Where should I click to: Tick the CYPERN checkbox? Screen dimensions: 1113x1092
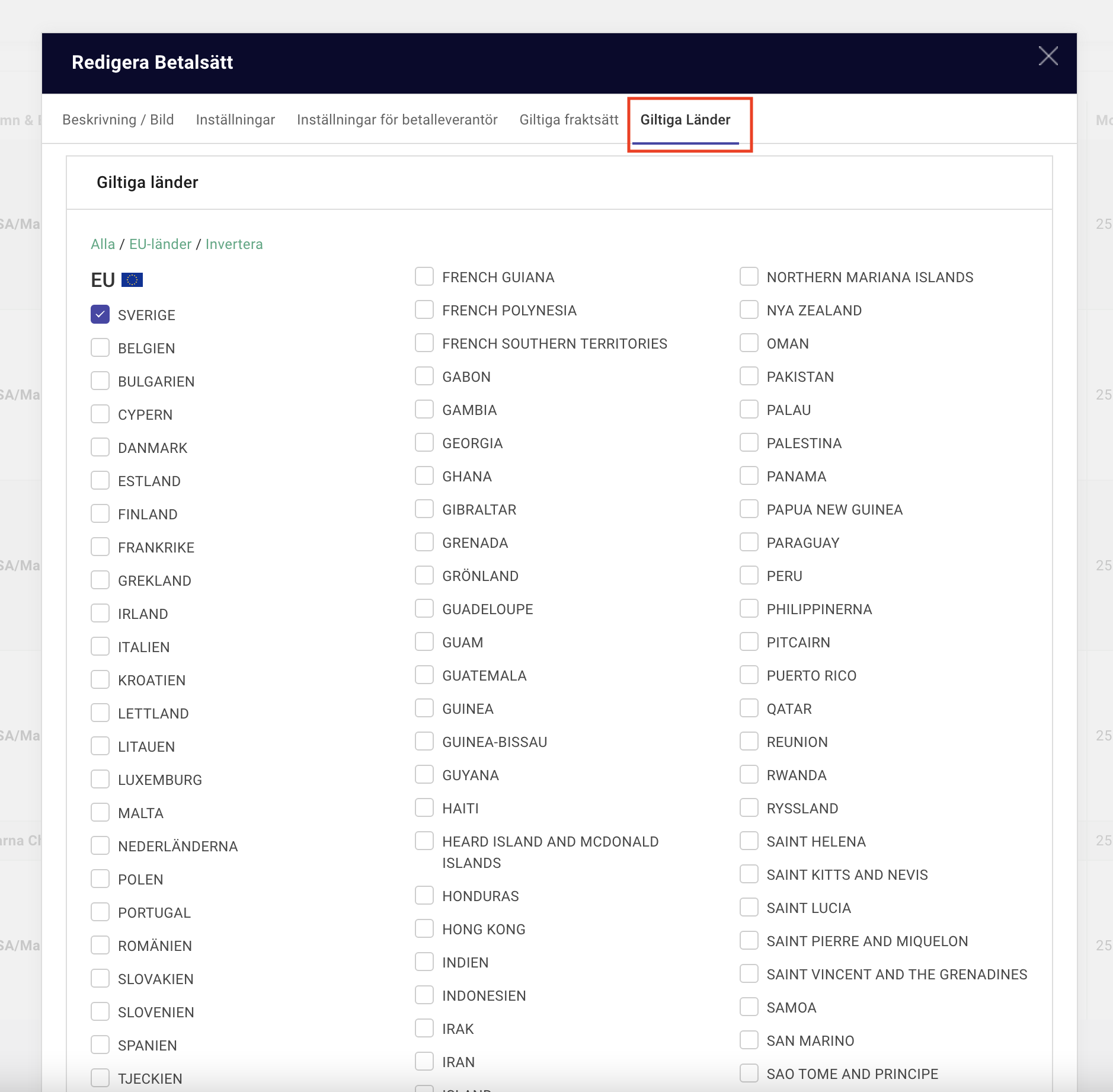[x=100, y=414]
